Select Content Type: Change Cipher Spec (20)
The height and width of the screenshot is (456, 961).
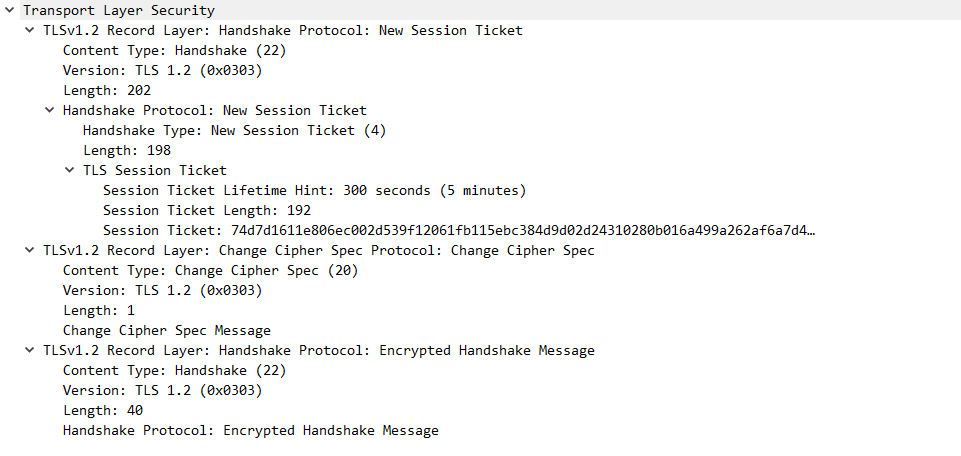tap(211, 270)
